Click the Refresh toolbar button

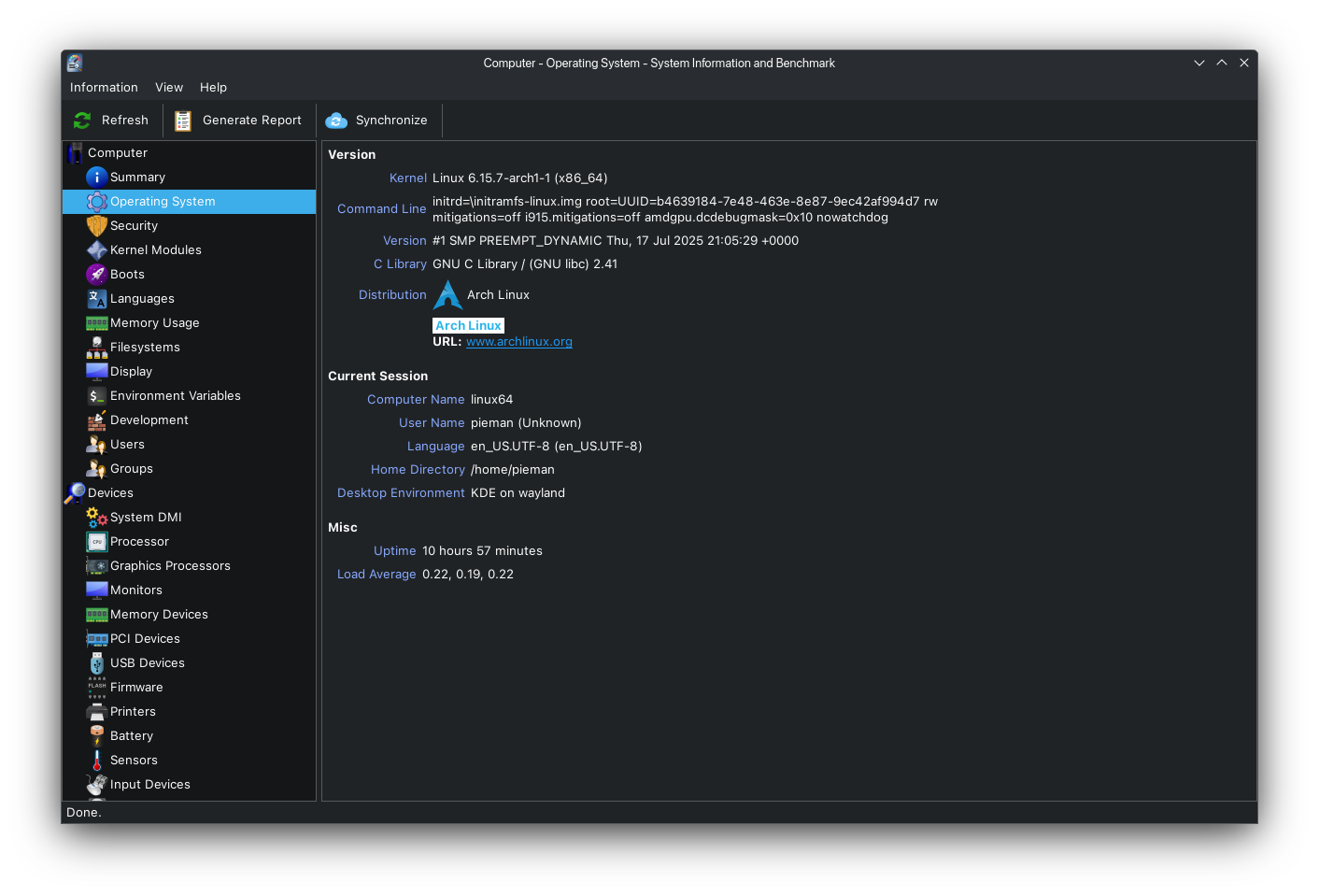tap(111, 120)
